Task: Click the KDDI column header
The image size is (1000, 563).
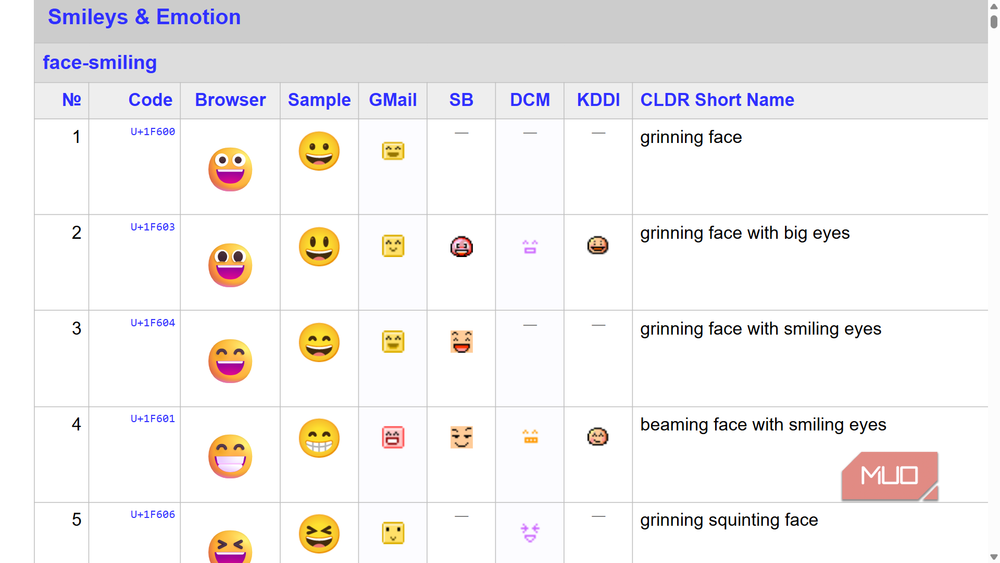Action: pyautogui.click(x=598, y=100)
